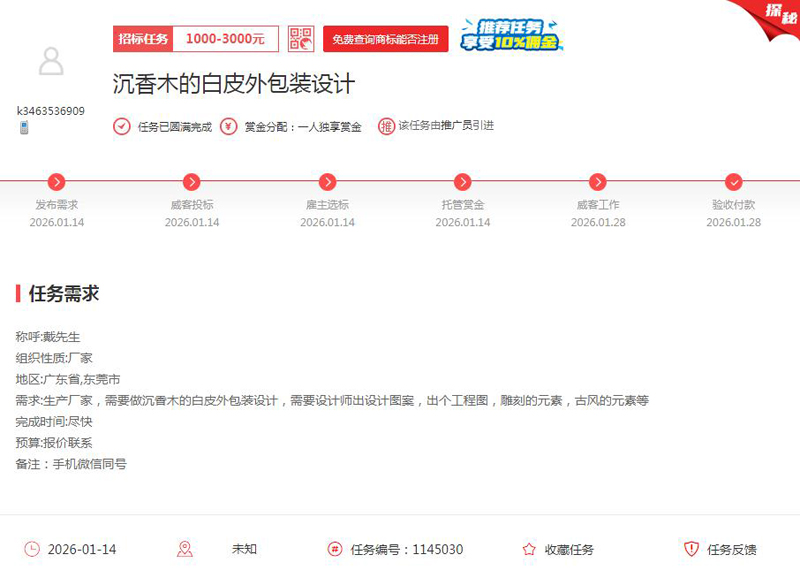Image resolution: width=800 pixels, height=570 pixels.
Task: Click the 完成时间:尽快 line
Action: (54, 422)
